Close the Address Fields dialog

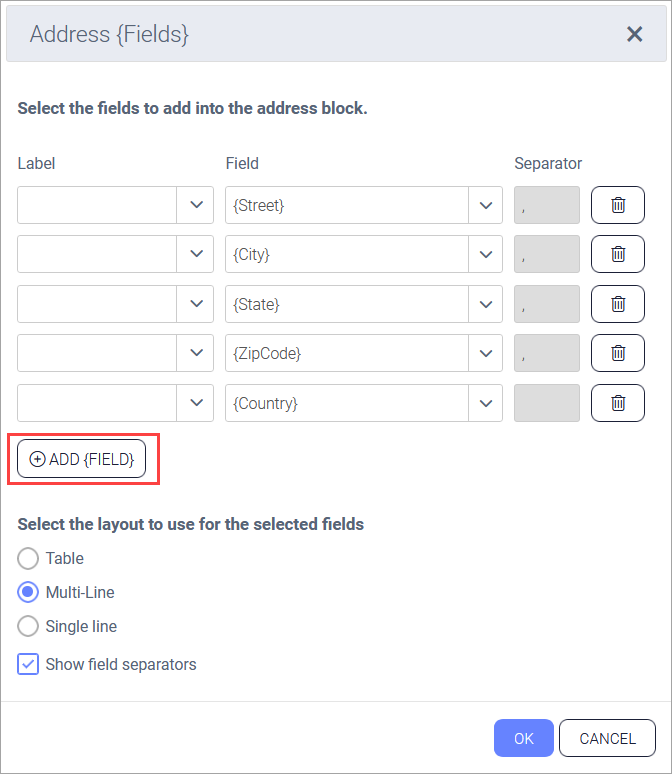point(634,34)
